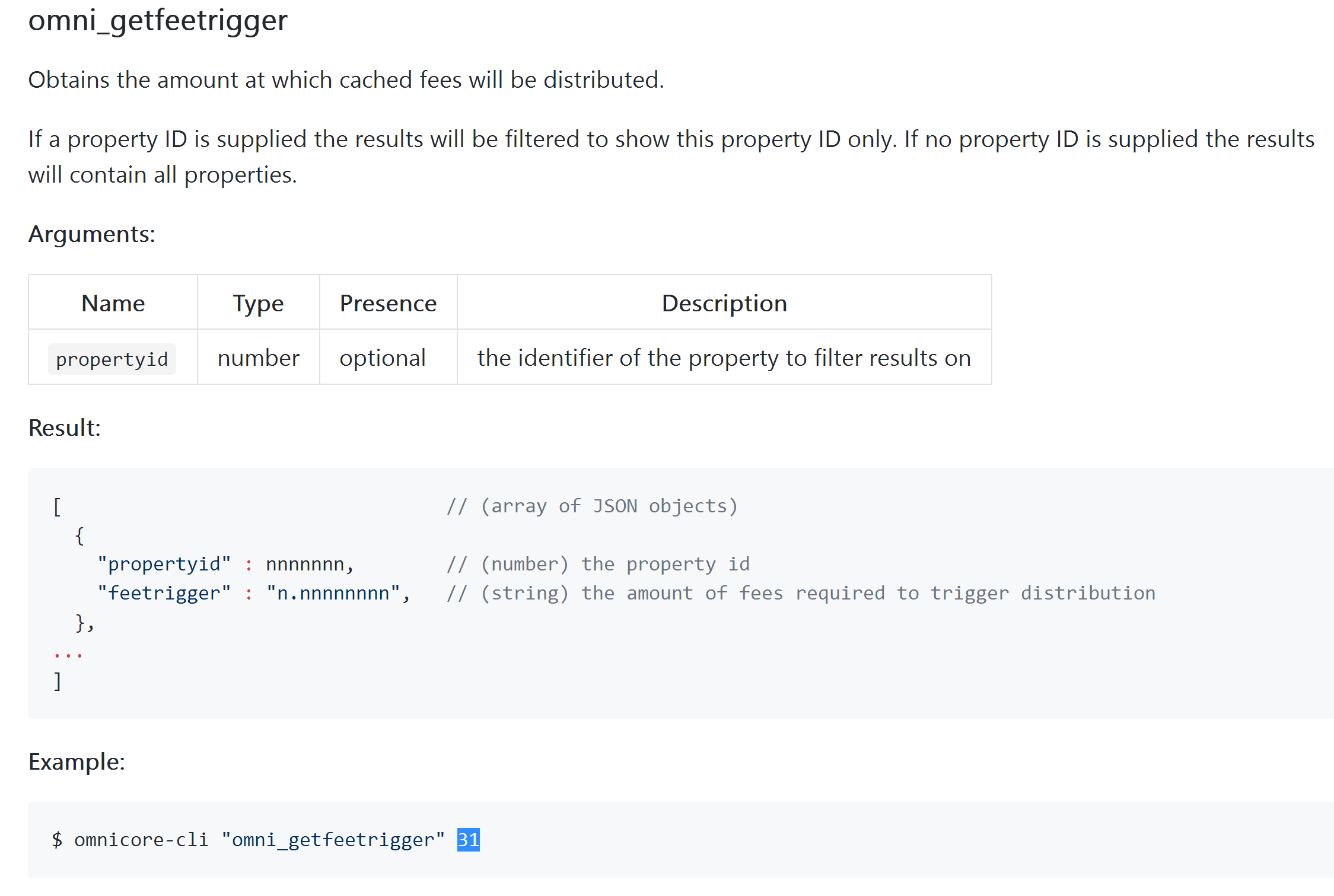The height and width of the screenshot is (896, 1334).
Task: Click the omni_getfeetrigger heading
Action: click(158, 21)
